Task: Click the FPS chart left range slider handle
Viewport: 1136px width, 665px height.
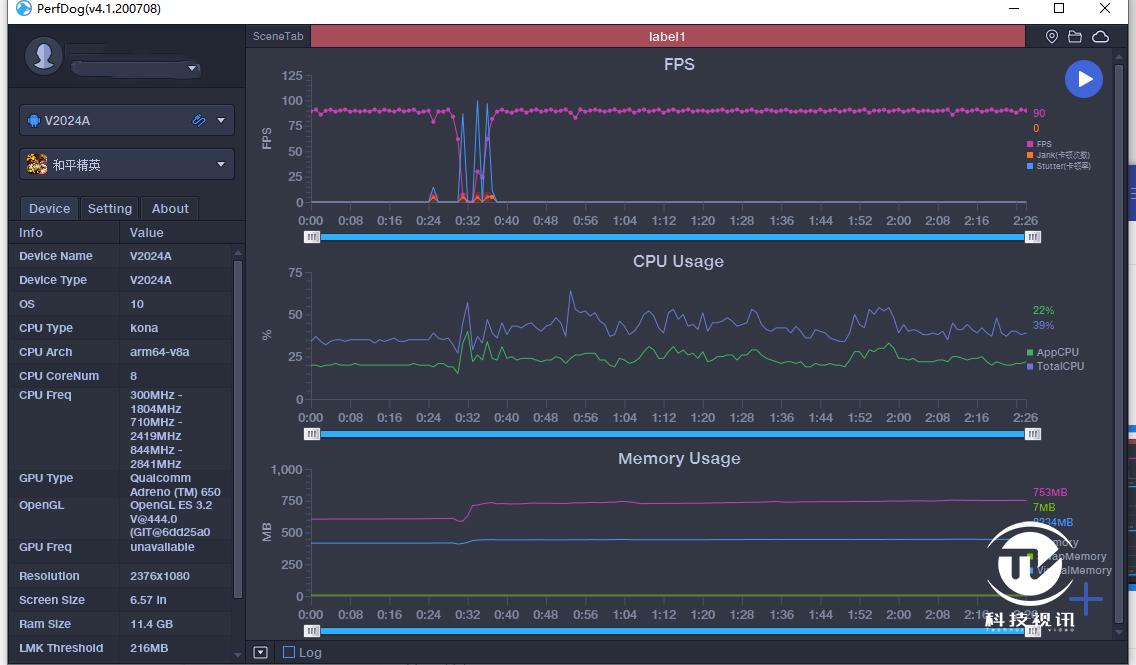Action: point(313,237)
